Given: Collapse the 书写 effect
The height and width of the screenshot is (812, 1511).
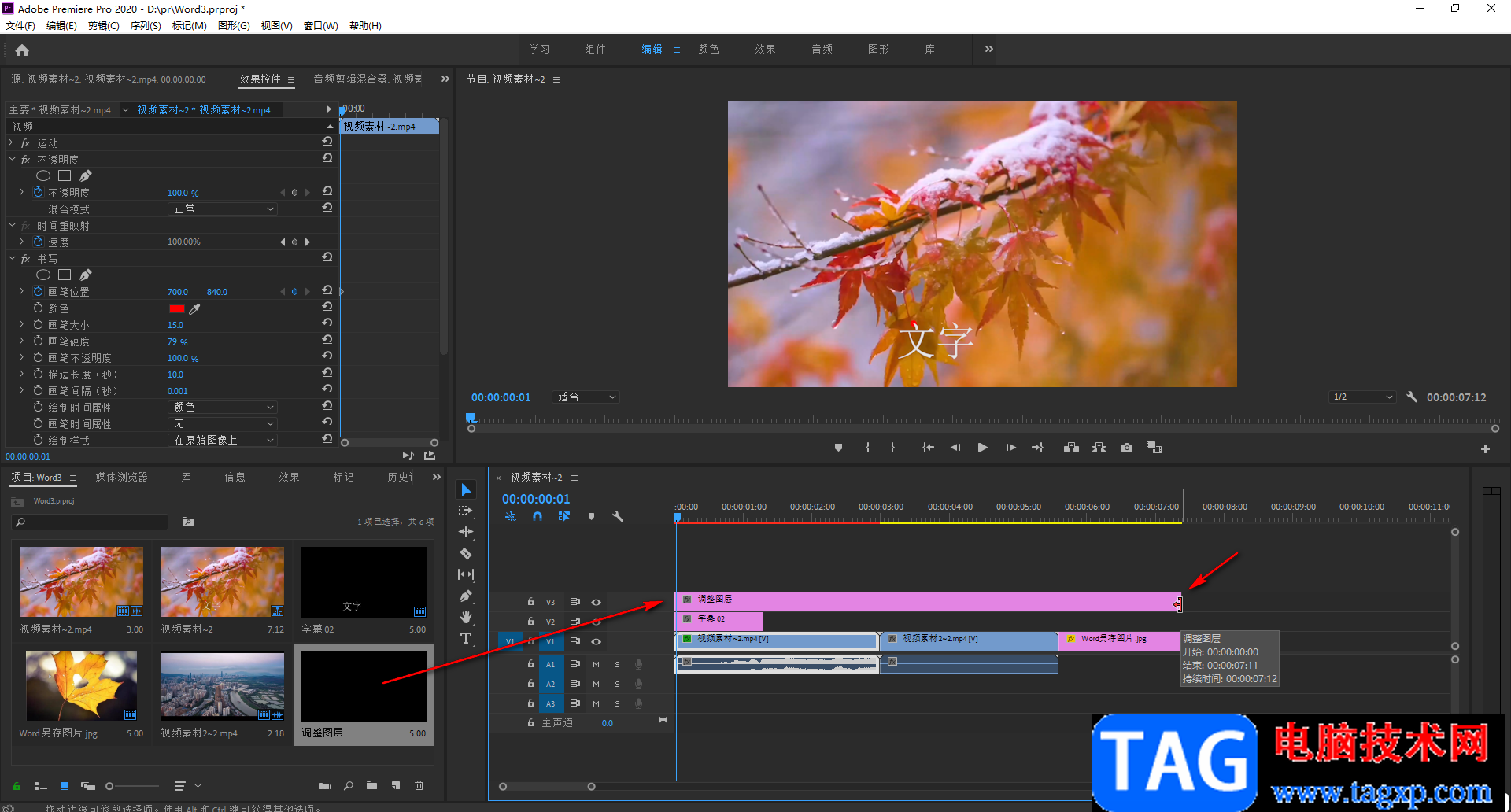Looking at the screenshot, I should tap(11, 258).
